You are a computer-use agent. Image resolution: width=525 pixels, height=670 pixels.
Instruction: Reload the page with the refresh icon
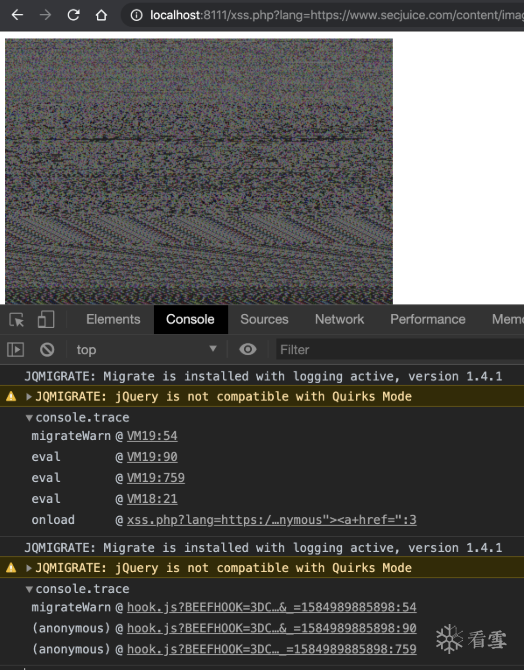pos(73,15)
